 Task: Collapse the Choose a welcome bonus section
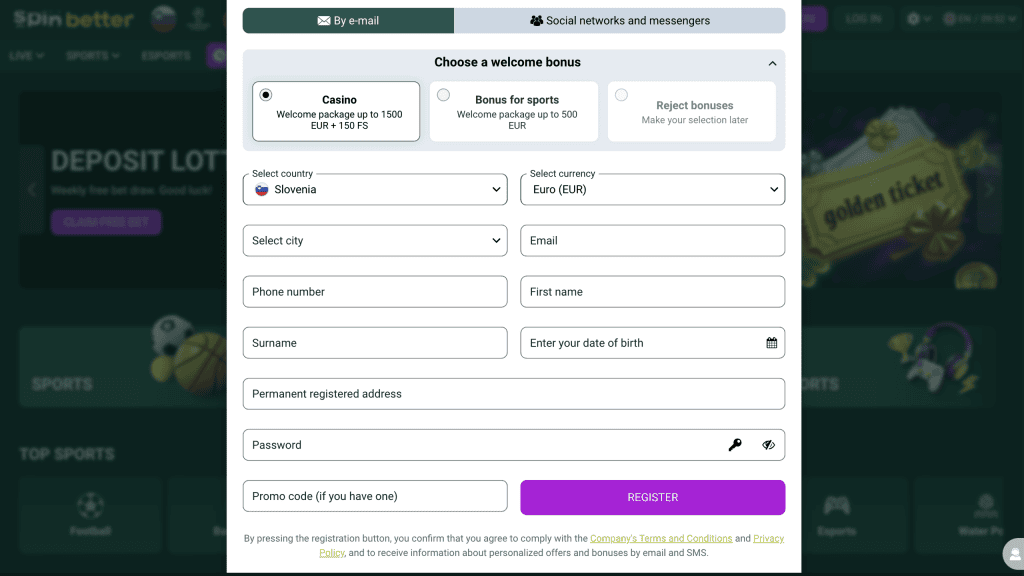pyautogui.click(x=772, y=63)
